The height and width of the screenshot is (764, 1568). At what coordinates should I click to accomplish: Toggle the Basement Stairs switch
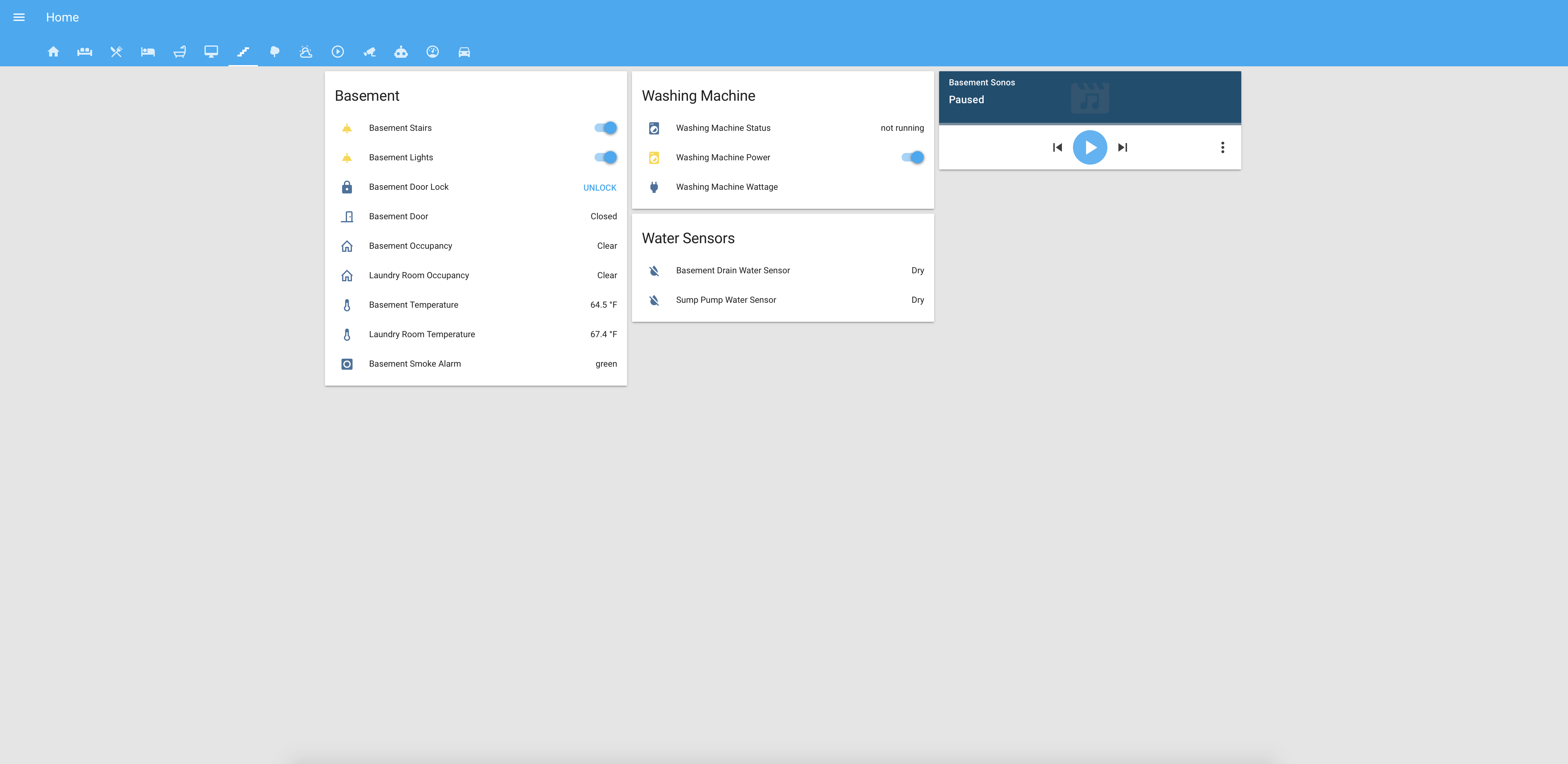click(606, 128)
